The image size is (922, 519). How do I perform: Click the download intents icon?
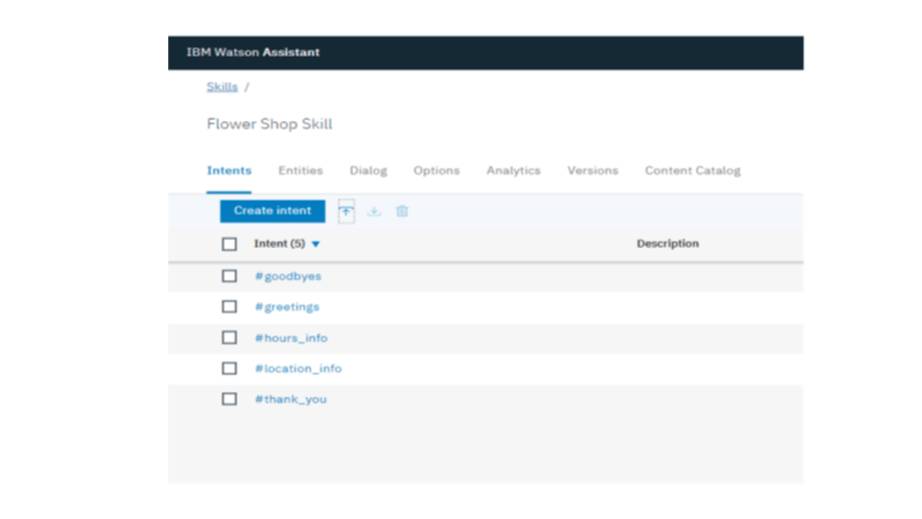click(374, 211)
